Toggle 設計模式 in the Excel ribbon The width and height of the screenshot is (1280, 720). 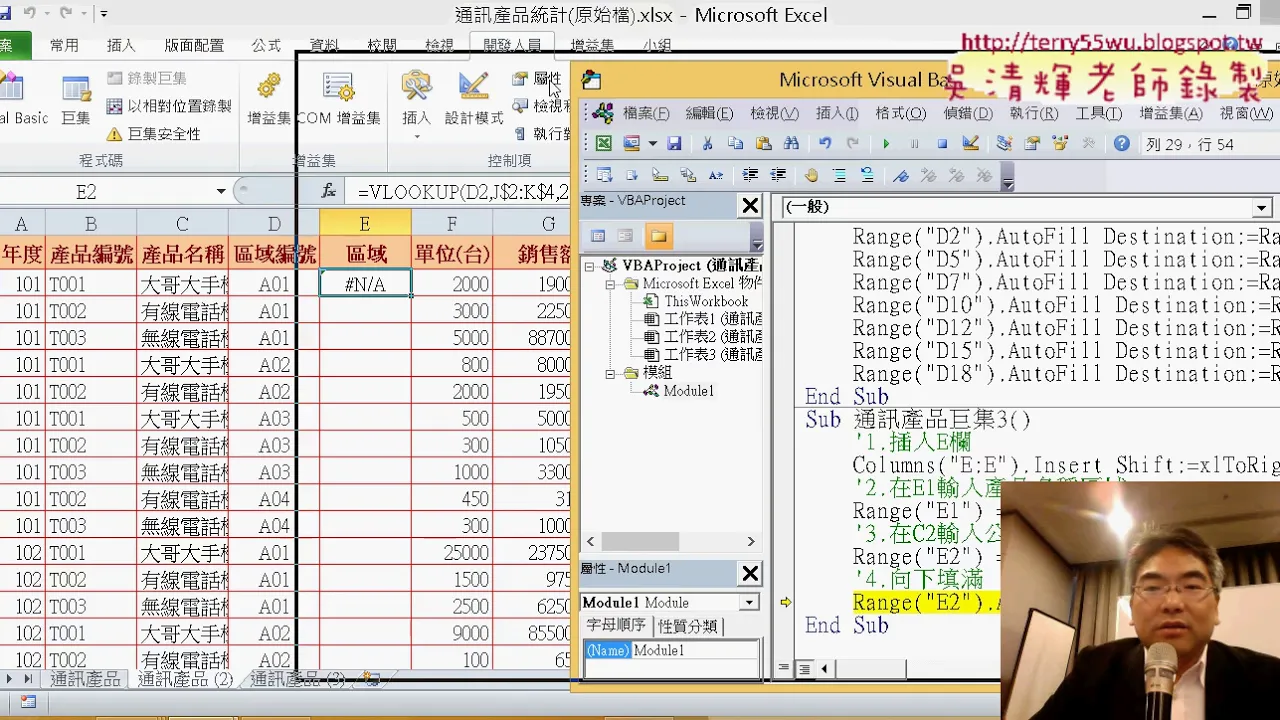474,100
